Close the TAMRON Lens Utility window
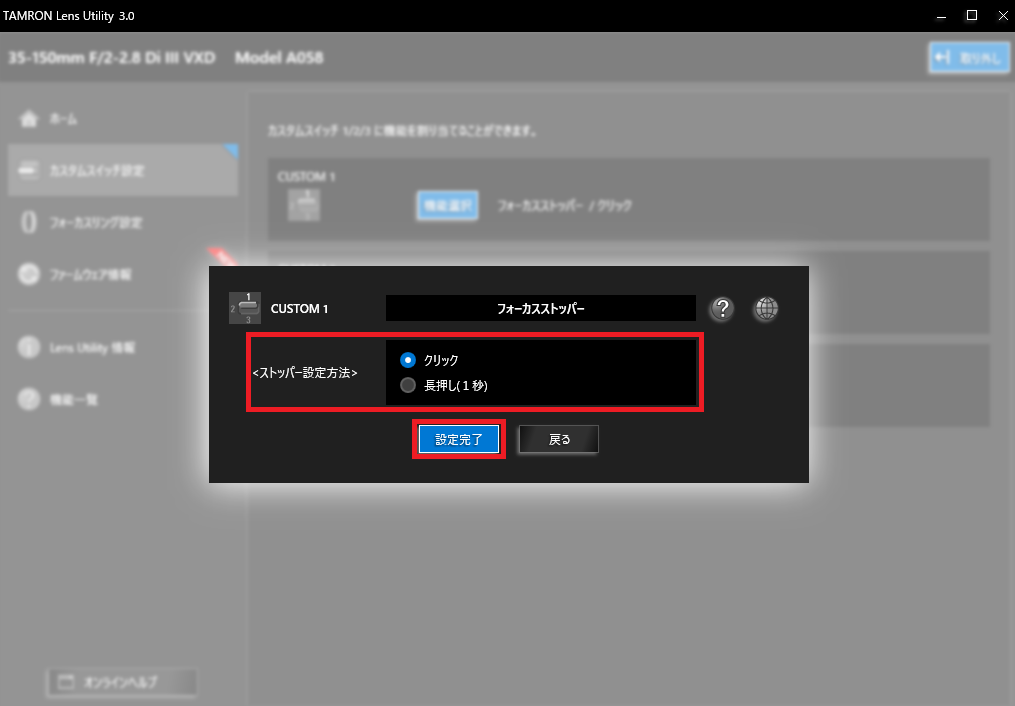Viewport: 1015px width, 706px height. point(1002,16)
